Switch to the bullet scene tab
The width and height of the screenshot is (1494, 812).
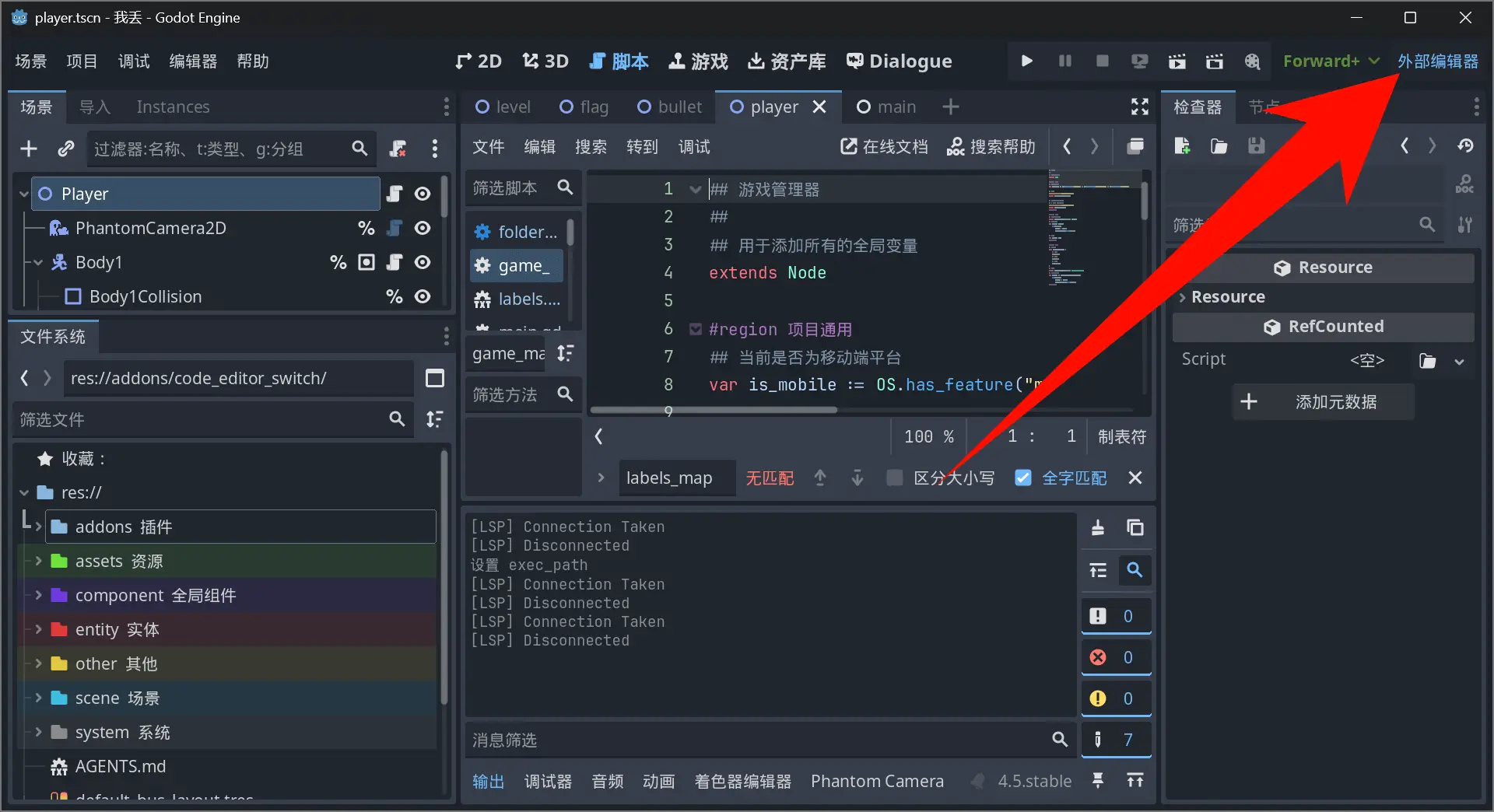click(669, 107)
